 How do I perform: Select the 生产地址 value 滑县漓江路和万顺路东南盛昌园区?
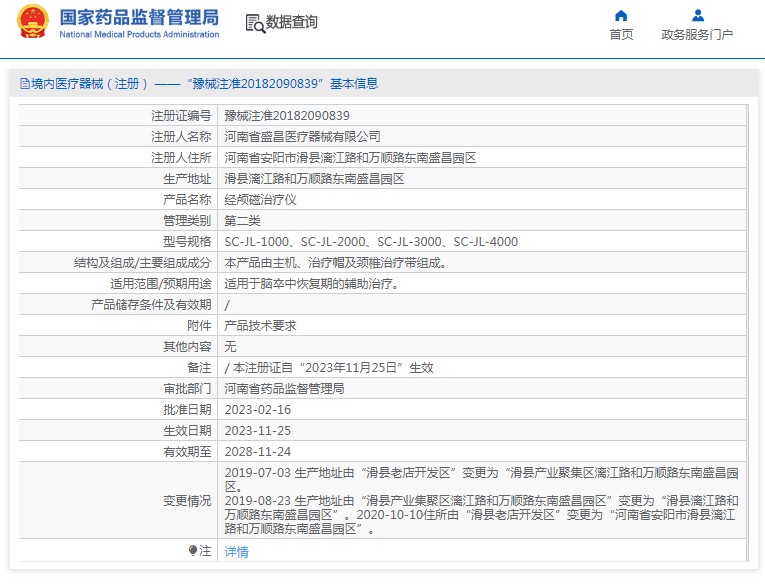click(314, 179)
